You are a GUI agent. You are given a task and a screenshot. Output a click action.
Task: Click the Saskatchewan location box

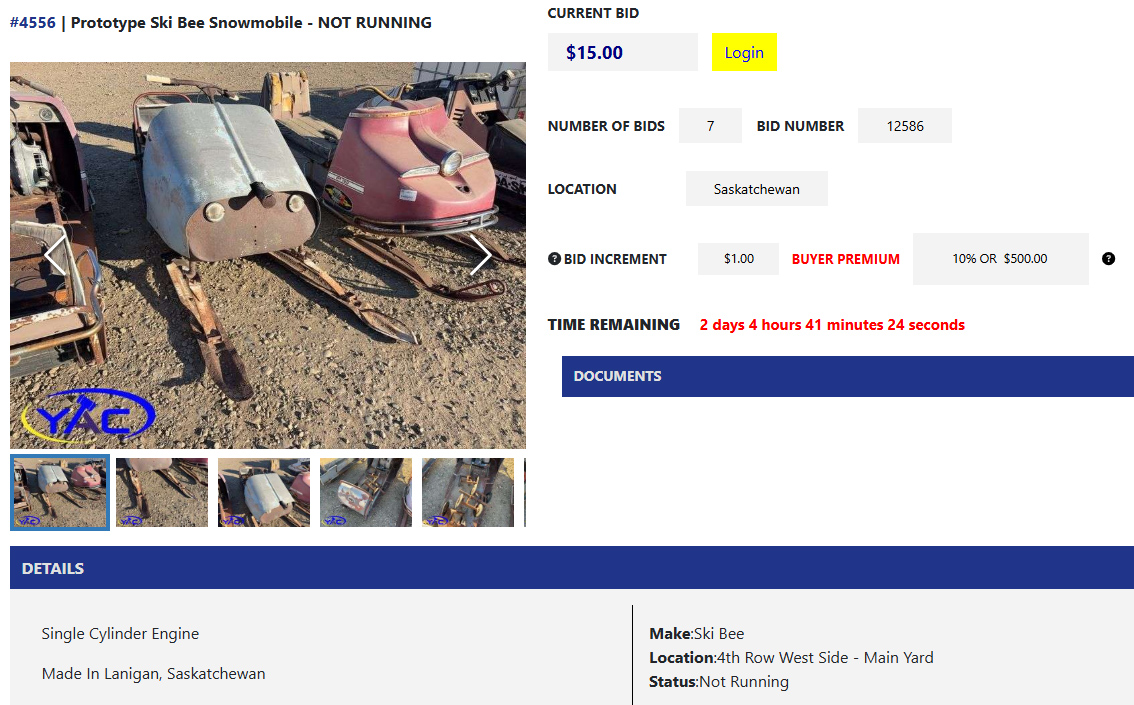[x=756, y=189]
